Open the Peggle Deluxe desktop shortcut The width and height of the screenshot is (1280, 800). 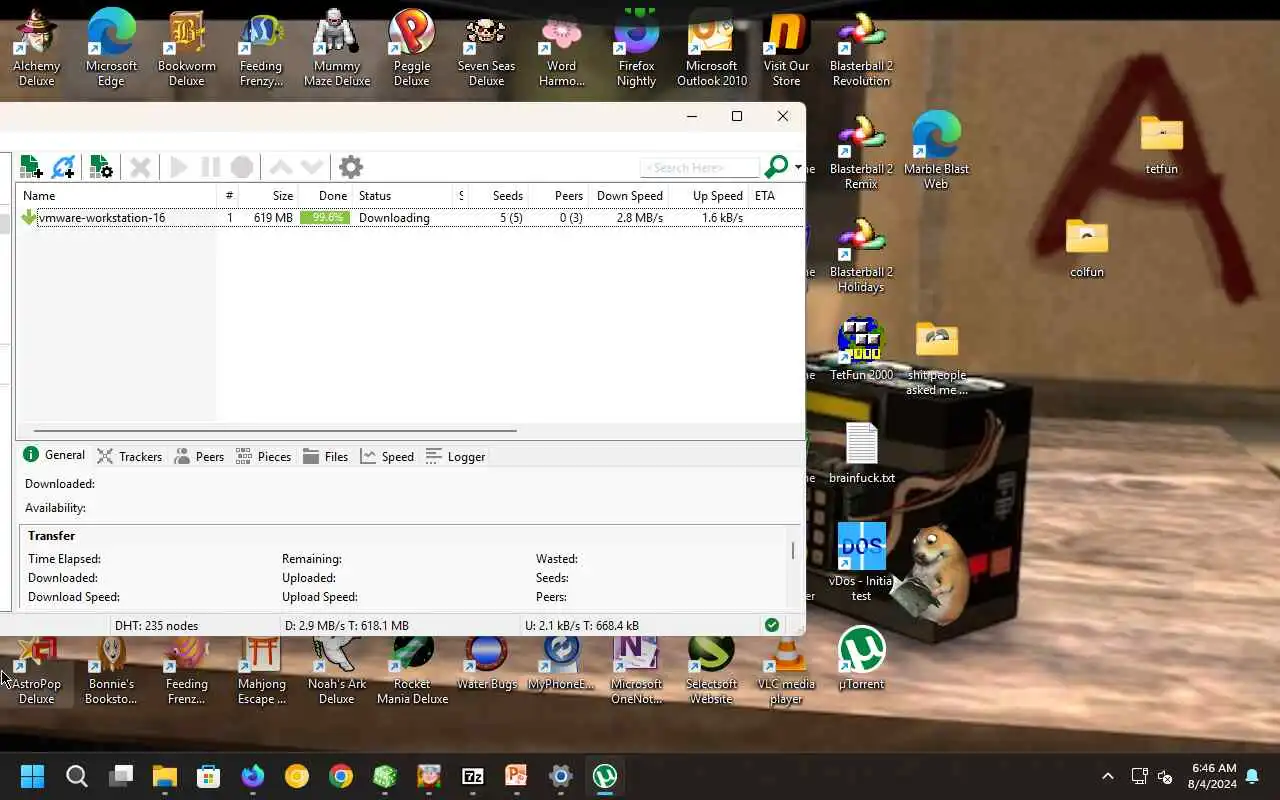pos(411,48)
